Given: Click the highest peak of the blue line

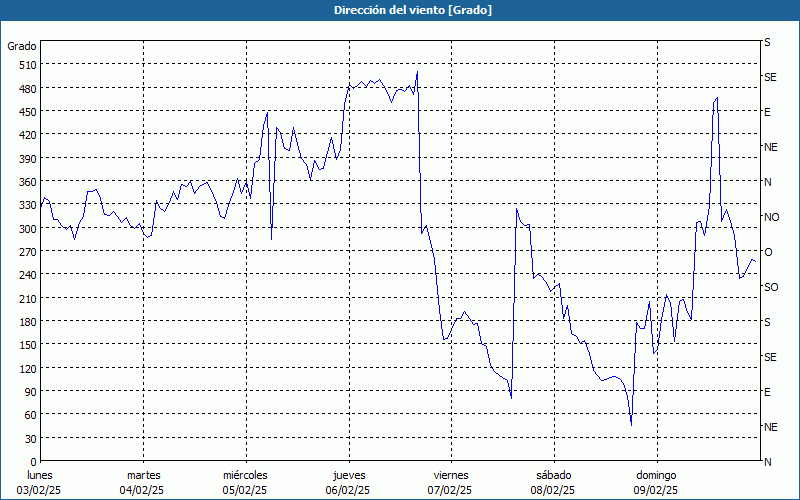Looking at the screenshot, I should (x=417, y=72).
